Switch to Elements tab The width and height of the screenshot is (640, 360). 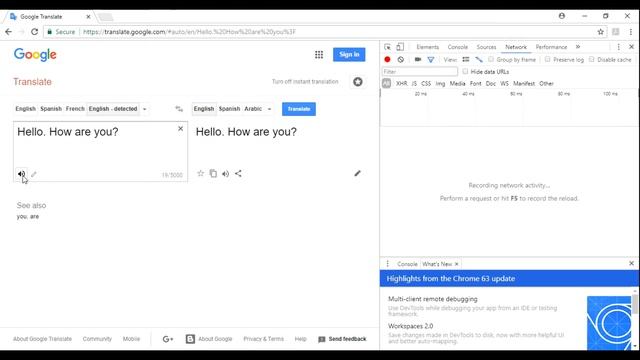pyautogui.click(x=427, y=47)
